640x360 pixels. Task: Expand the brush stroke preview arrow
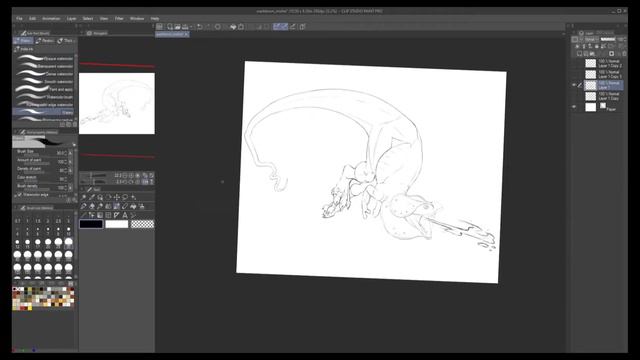[x=74, y=144]
